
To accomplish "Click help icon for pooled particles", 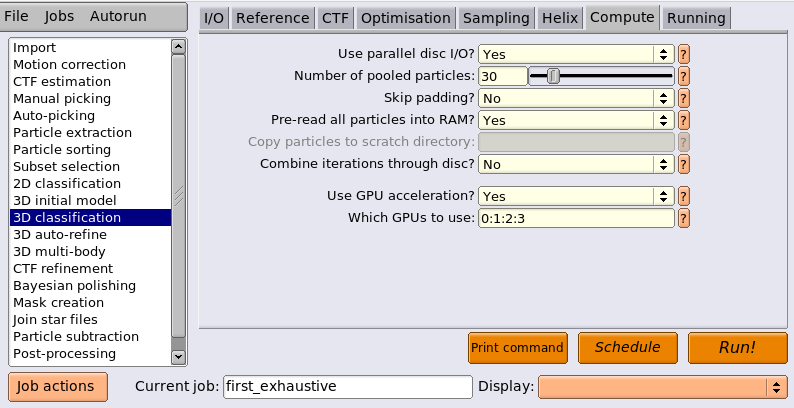I will click(684, 76).
